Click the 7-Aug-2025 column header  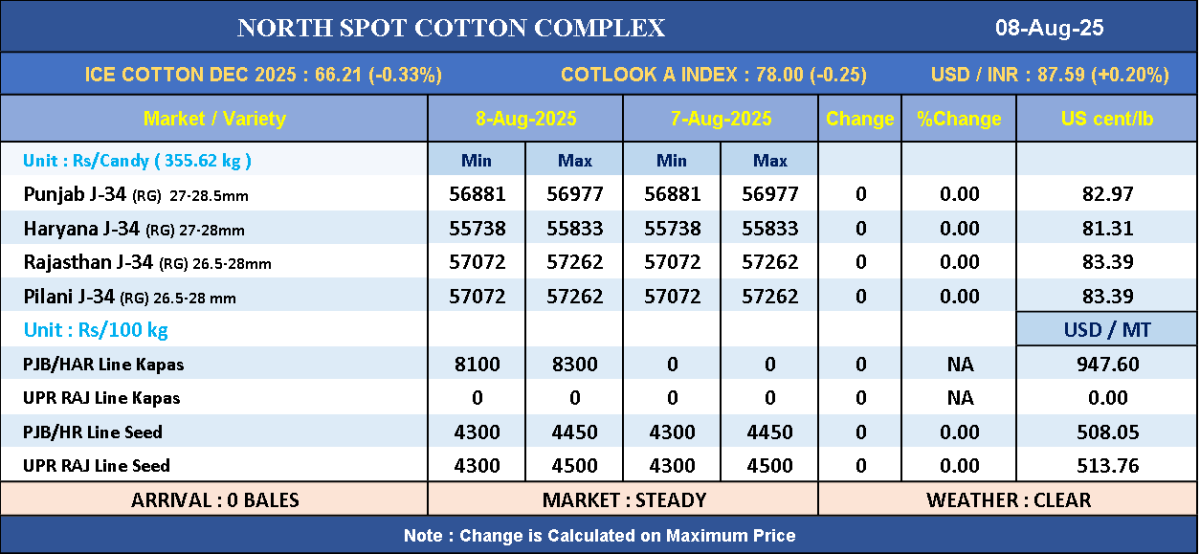pos(721,119)
